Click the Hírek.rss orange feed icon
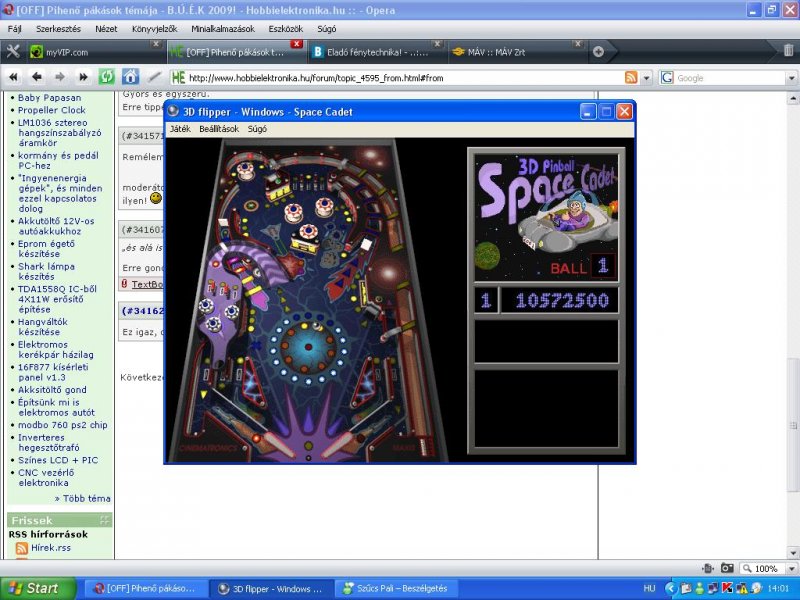 point(22,548)
